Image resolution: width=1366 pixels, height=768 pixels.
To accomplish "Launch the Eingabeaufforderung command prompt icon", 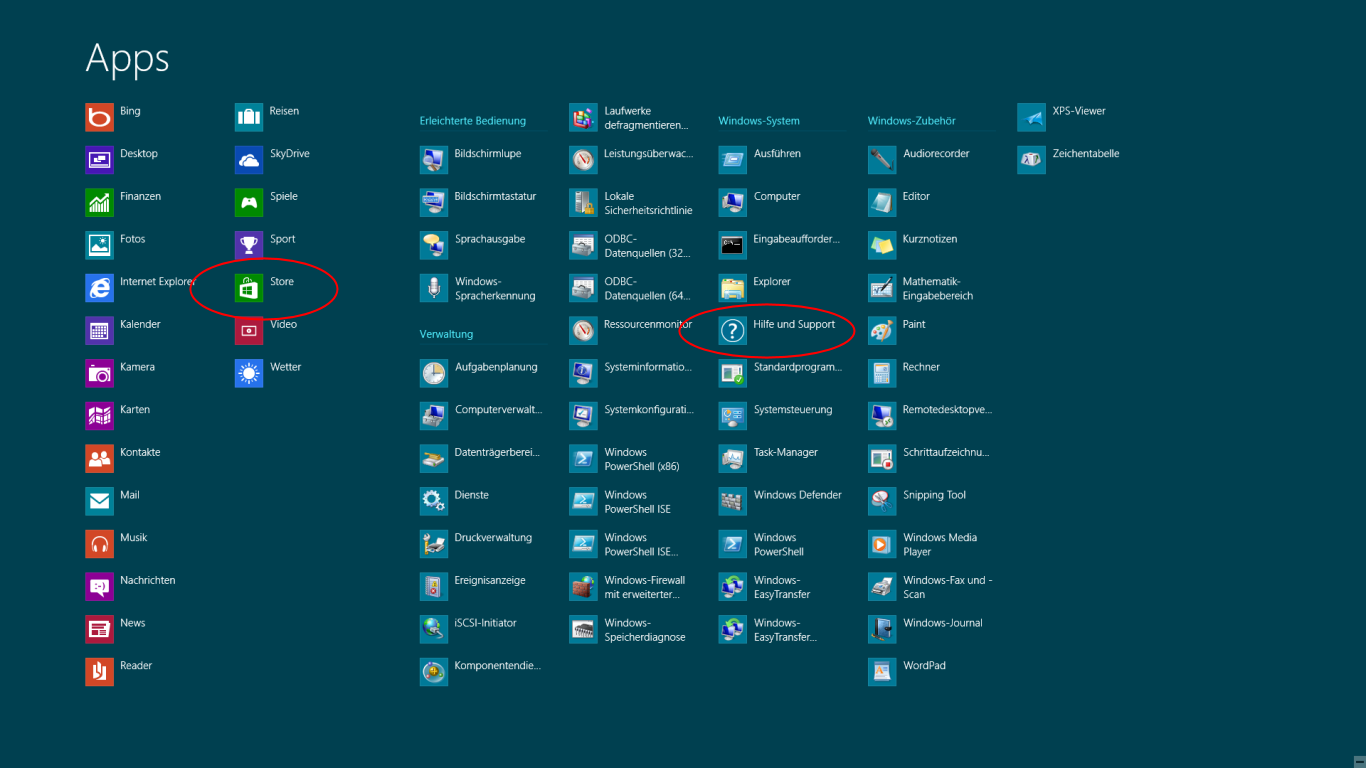I will click(x=733, y=245).
